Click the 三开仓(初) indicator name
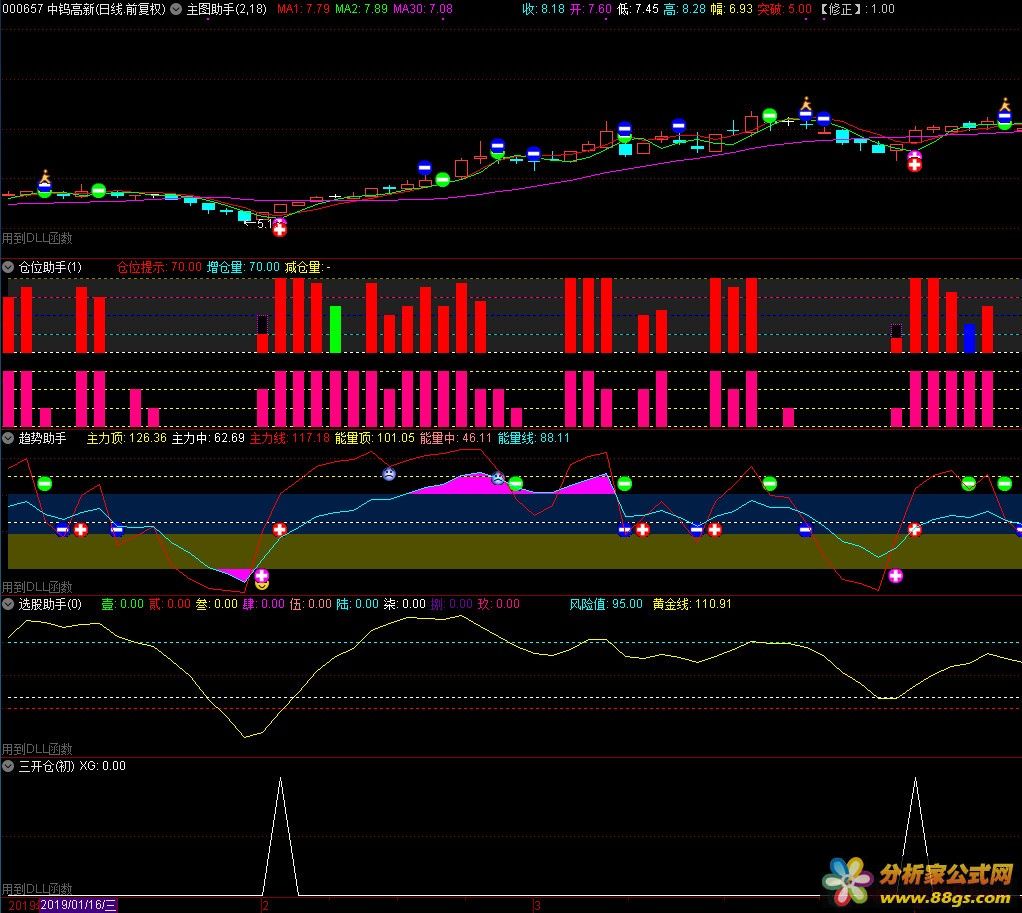 [x=46, y=766]
